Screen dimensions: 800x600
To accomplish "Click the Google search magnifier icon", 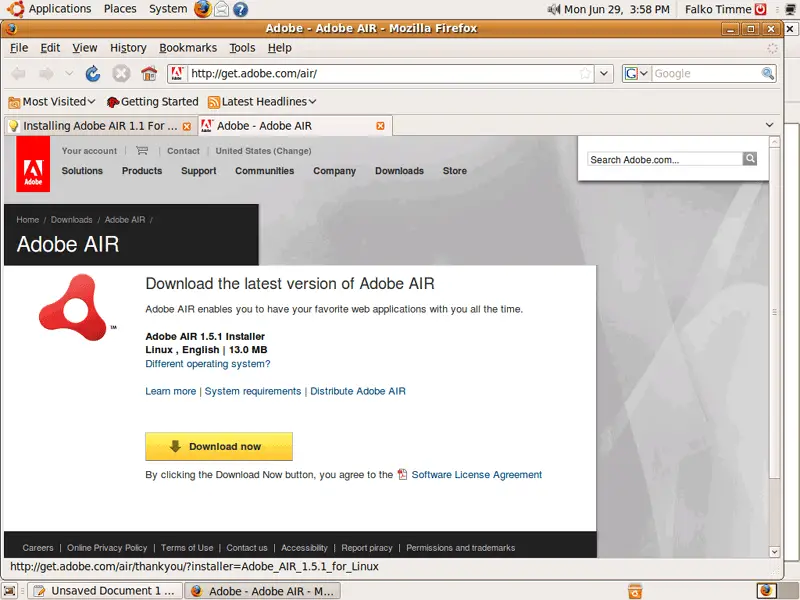I will pos(767,73).
